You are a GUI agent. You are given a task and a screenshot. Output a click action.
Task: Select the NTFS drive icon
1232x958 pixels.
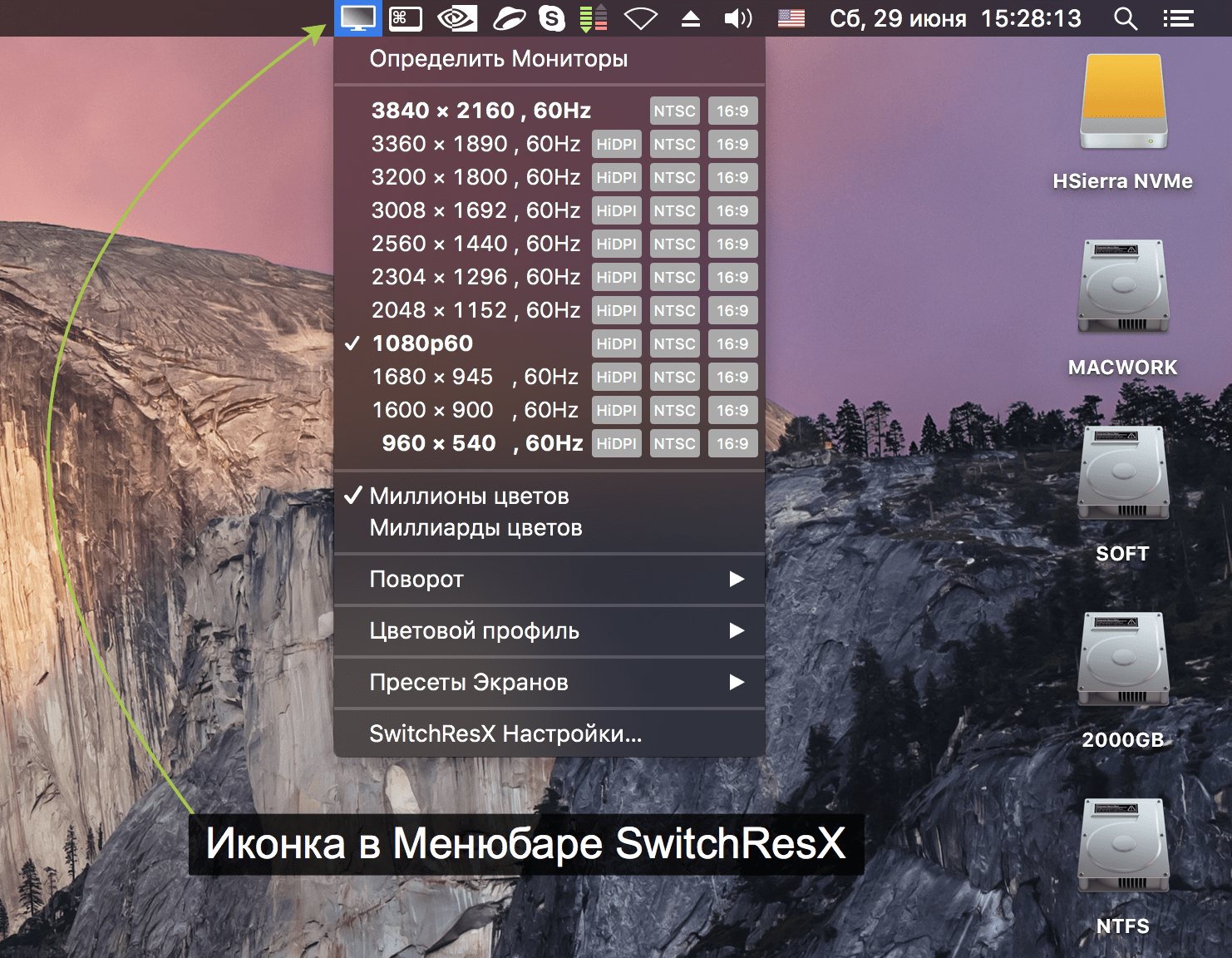coord(1123,845)
